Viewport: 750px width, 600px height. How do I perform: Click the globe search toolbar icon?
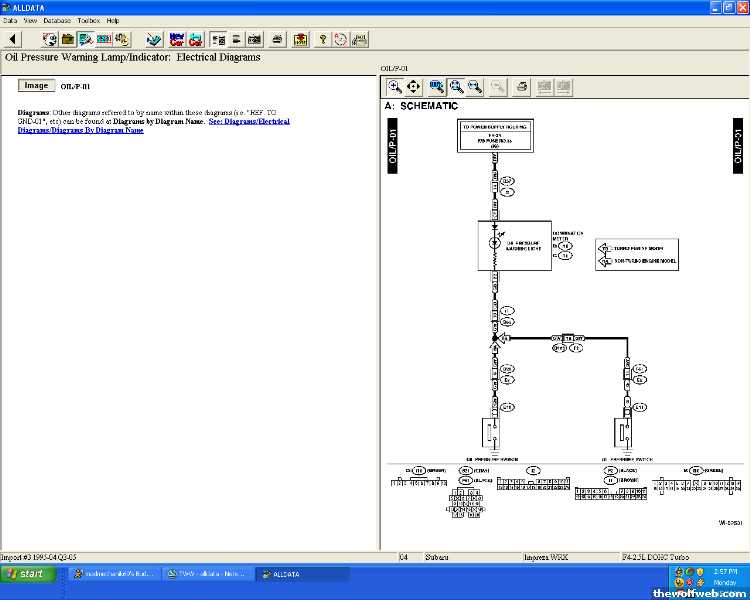pos(50,39)
